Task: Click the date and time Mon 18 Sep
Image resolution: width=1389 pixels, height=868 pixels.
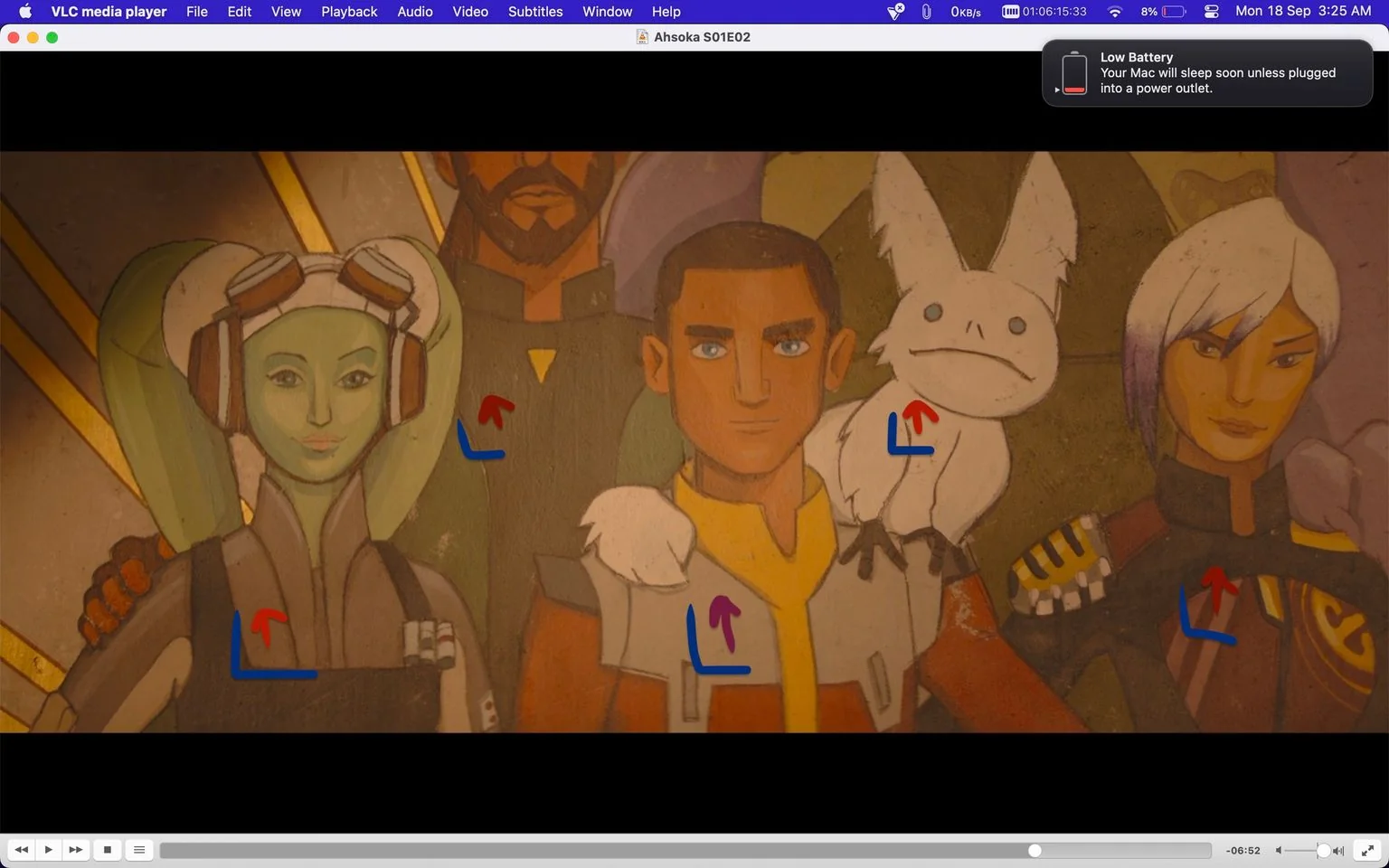Action: [x=1303, y=12]
